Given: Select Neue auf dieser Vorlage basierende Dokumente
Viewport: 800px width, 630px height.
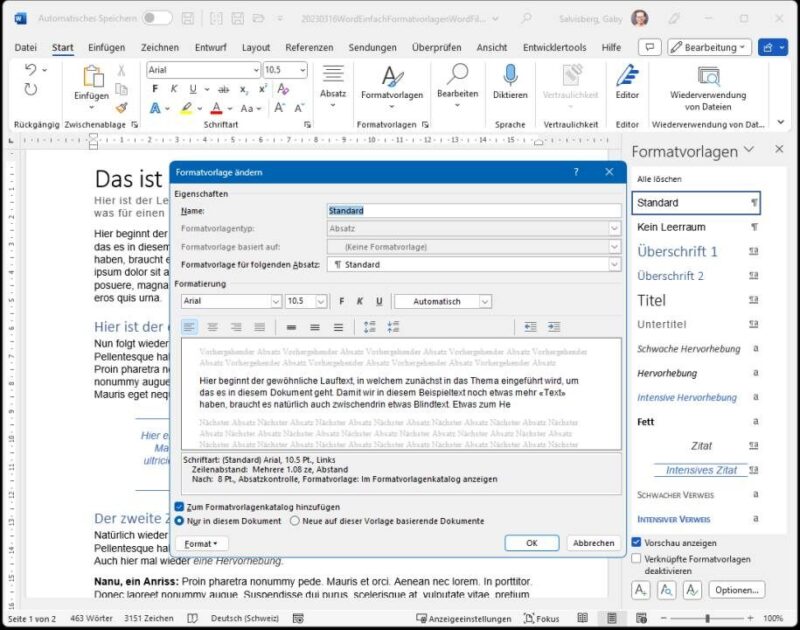Looking at the screenshot, I should click(x=294, y=521).
